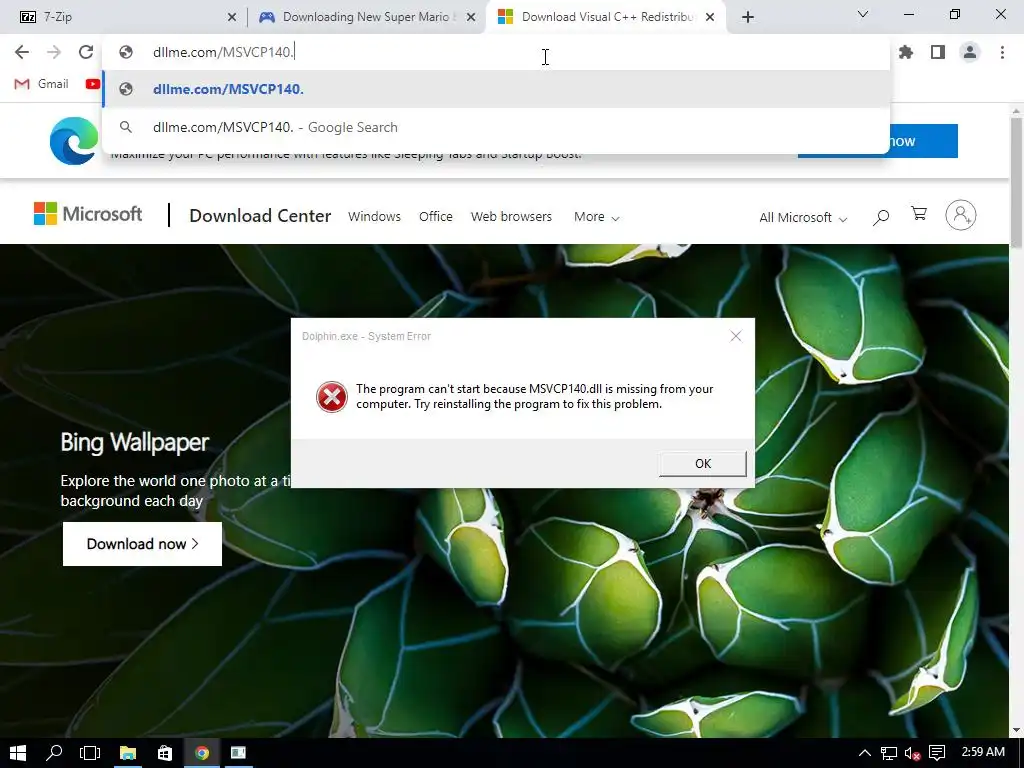Screen dimensions: 1024x768
Task: Open Web browsers nav item
Action: [511, 216]
